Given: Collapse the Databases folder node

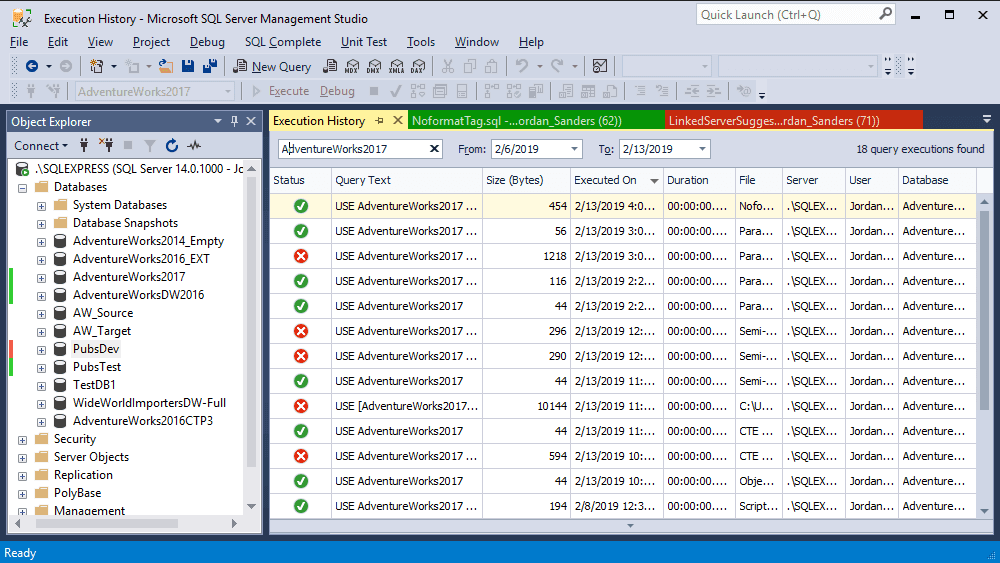Looking at the screenshot, I should coord(22,188).
